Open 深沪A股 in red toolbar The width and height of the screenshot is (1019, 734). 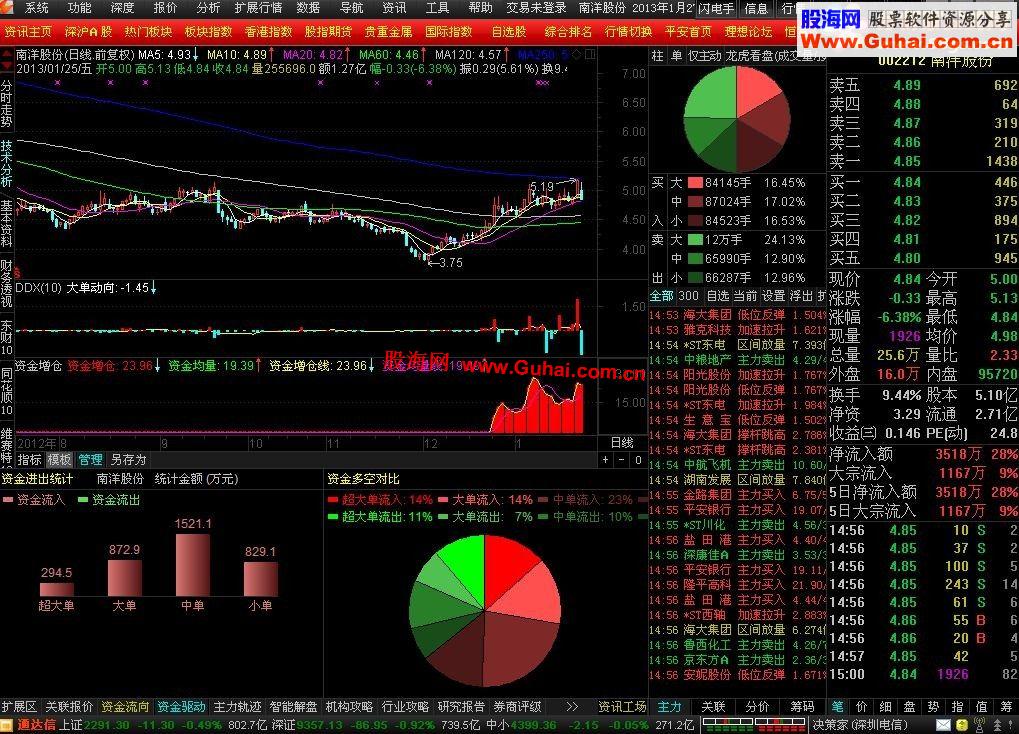click(x=88, y=31)
